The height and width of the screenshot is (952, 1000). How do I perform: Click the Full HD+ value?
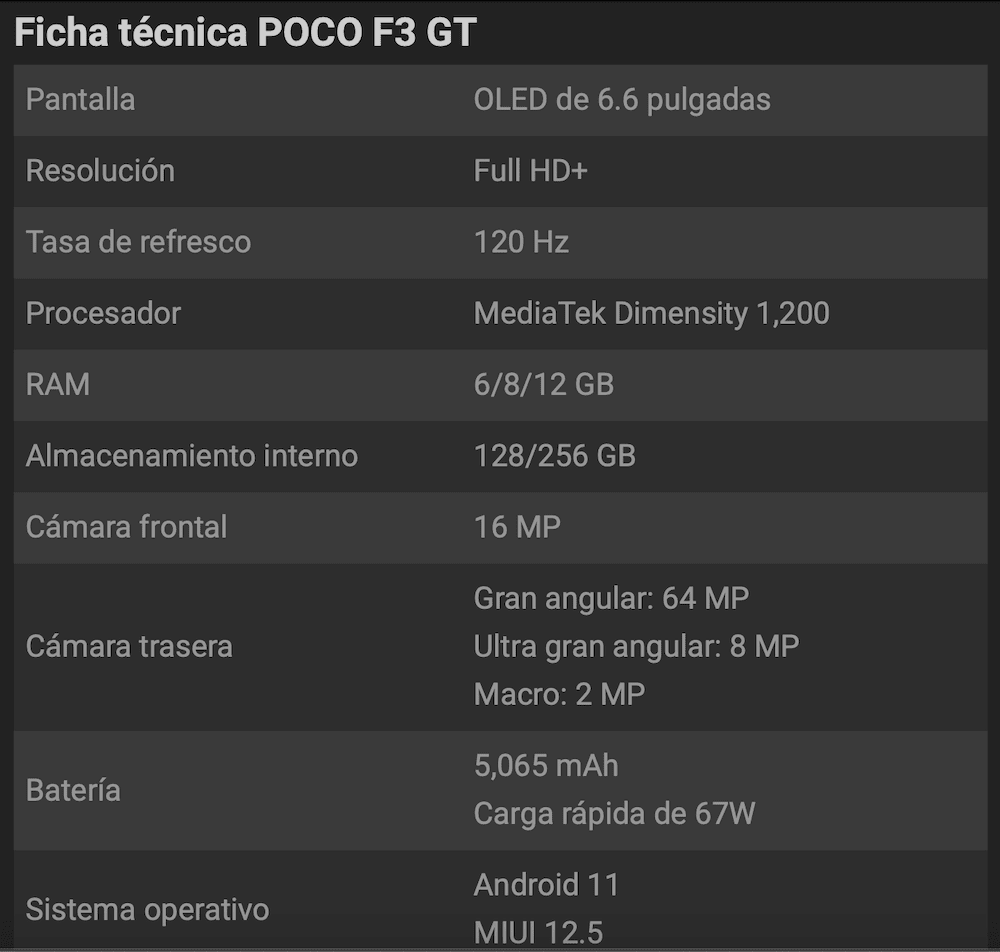pyautogui.click(x=530, y=171)
